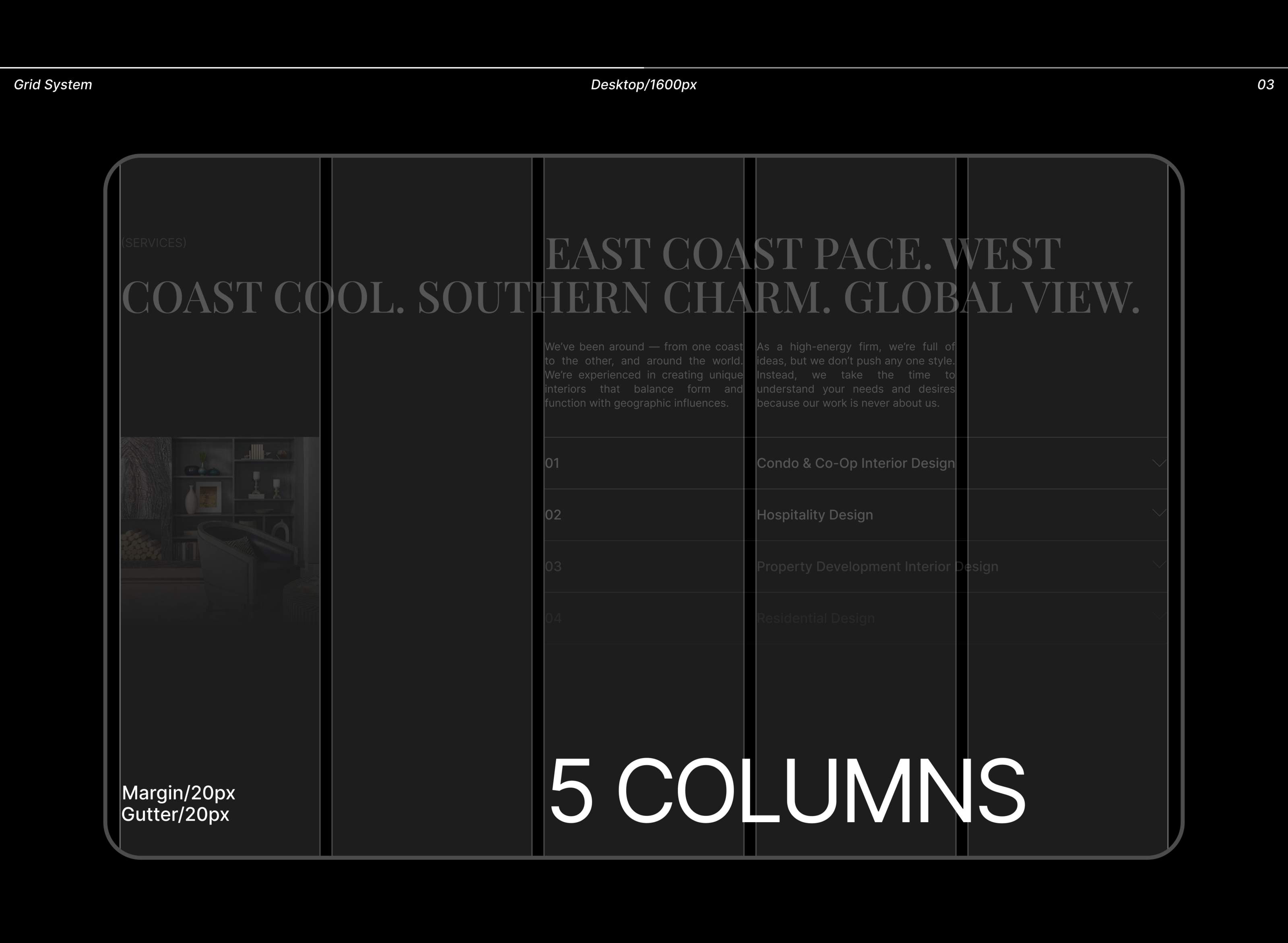Click service number 01
1288x943 pixels.
(552, 463)
